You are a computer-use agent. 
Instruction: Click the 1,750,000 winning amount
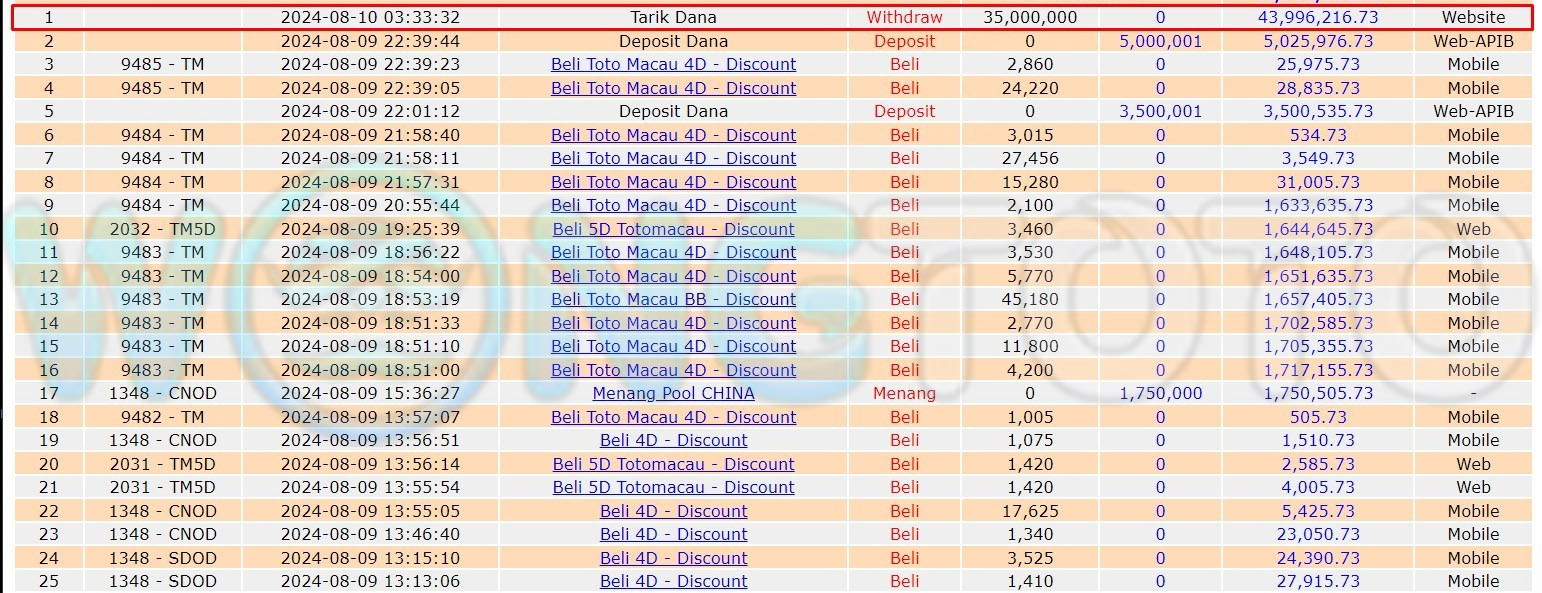pyautogui.click(x=1160, y=393)
